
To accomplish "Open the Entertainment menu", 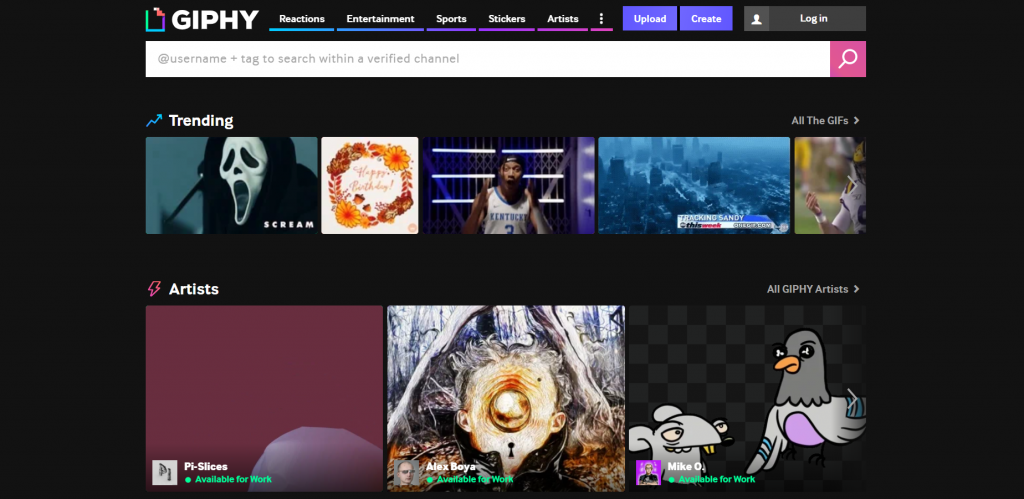I will 380,19.
